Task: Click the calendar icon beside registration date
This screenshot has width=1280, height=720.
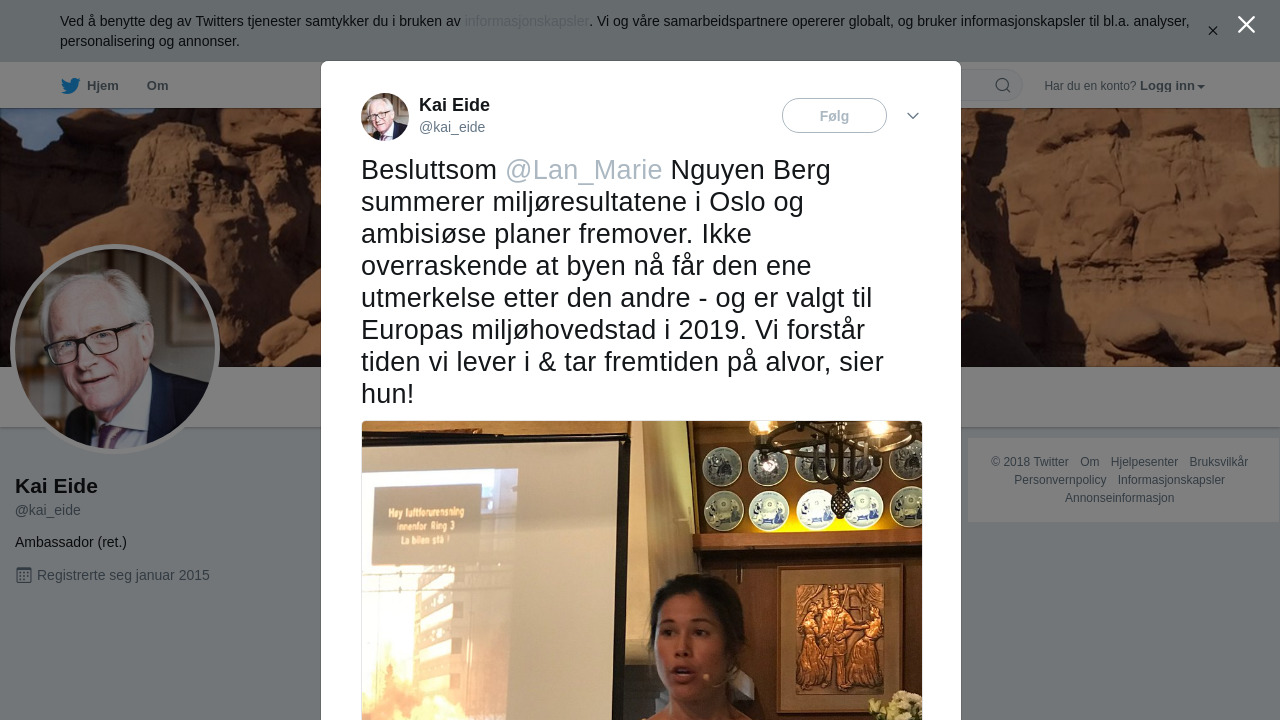Action: click(x=24, y=575)
